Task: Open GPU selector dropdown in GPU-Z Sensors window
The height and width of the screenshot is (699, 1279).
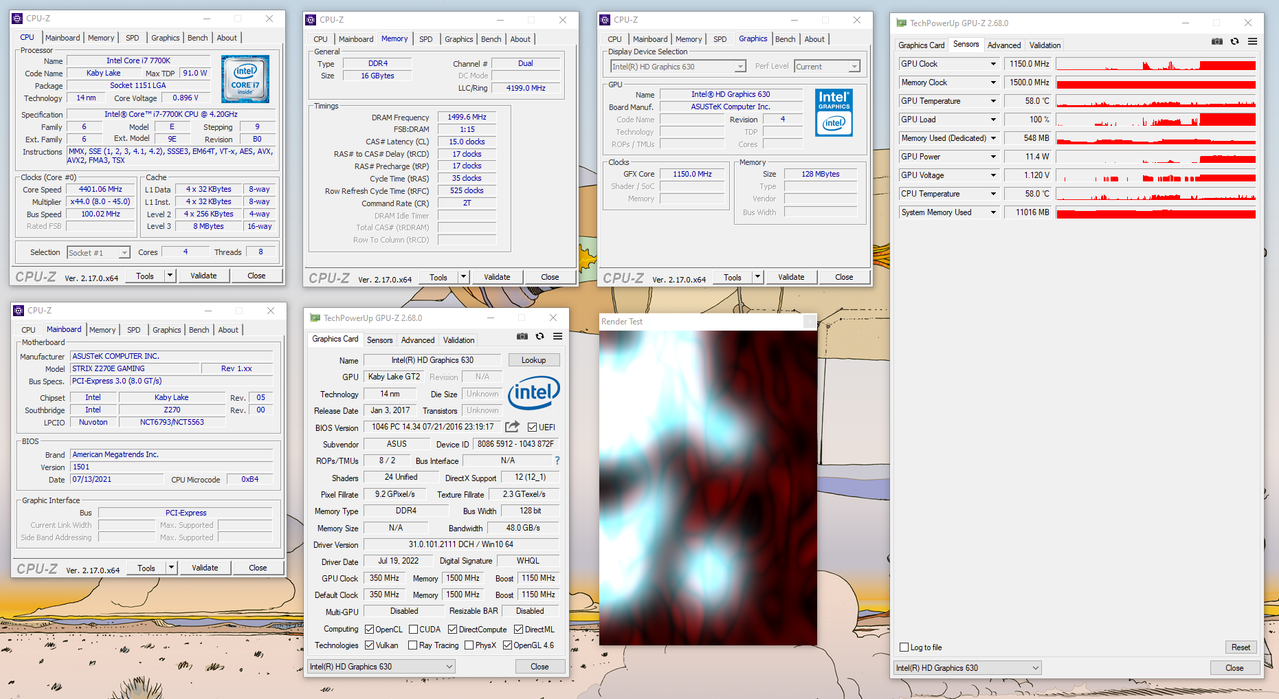Action: point(966,668)
